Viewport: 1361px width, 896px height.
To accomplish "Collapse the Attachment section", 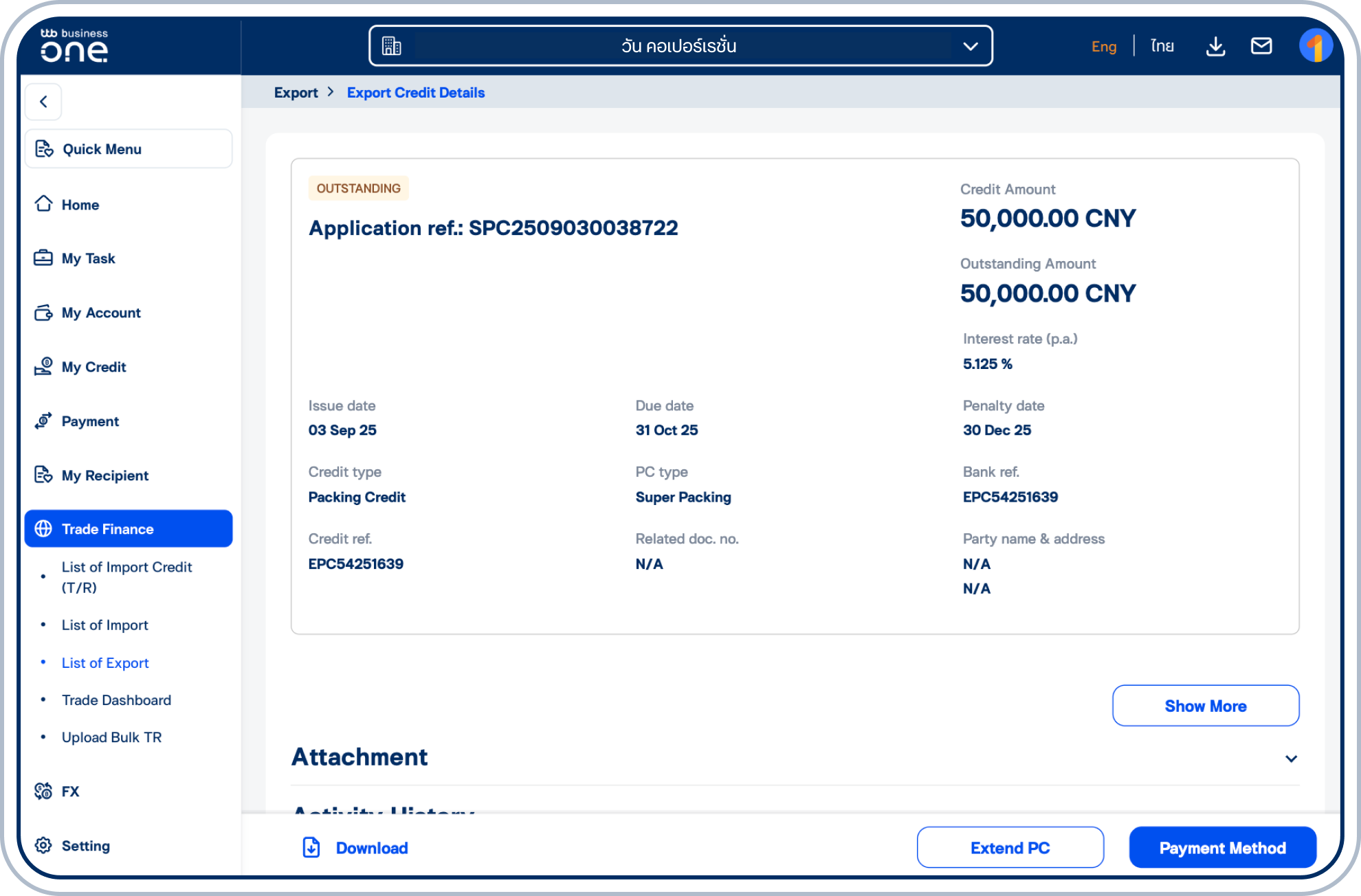I will click(1290, 759).
